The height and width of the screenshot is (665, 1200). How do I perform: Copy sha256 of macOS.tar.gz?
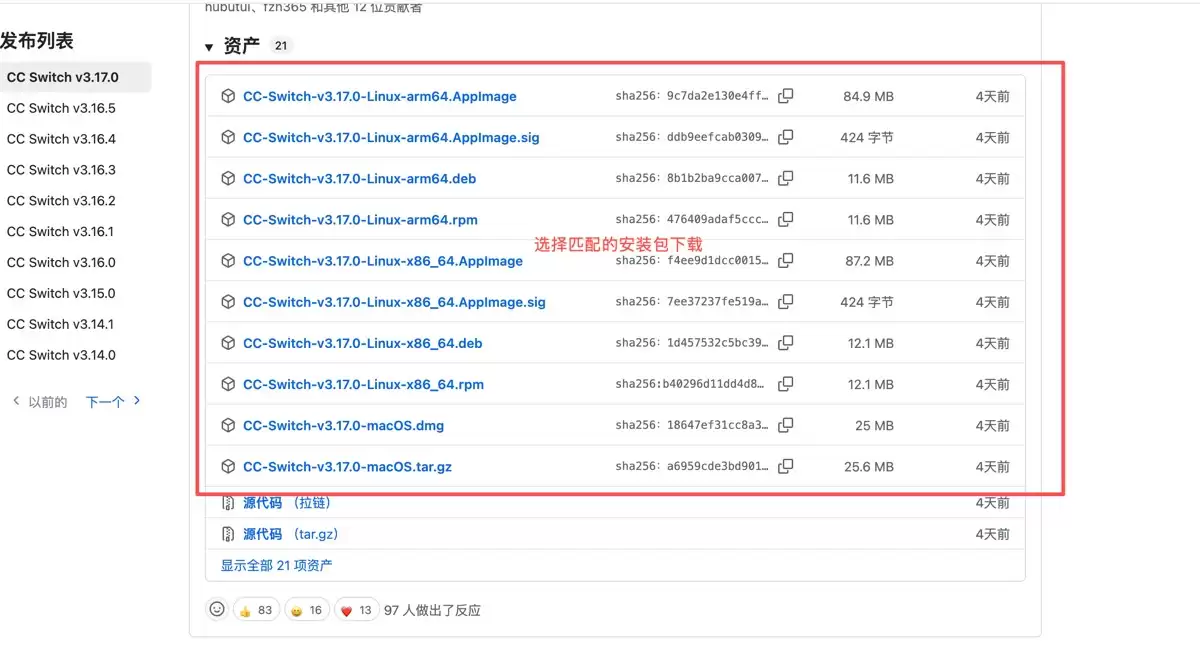[786, 466]
